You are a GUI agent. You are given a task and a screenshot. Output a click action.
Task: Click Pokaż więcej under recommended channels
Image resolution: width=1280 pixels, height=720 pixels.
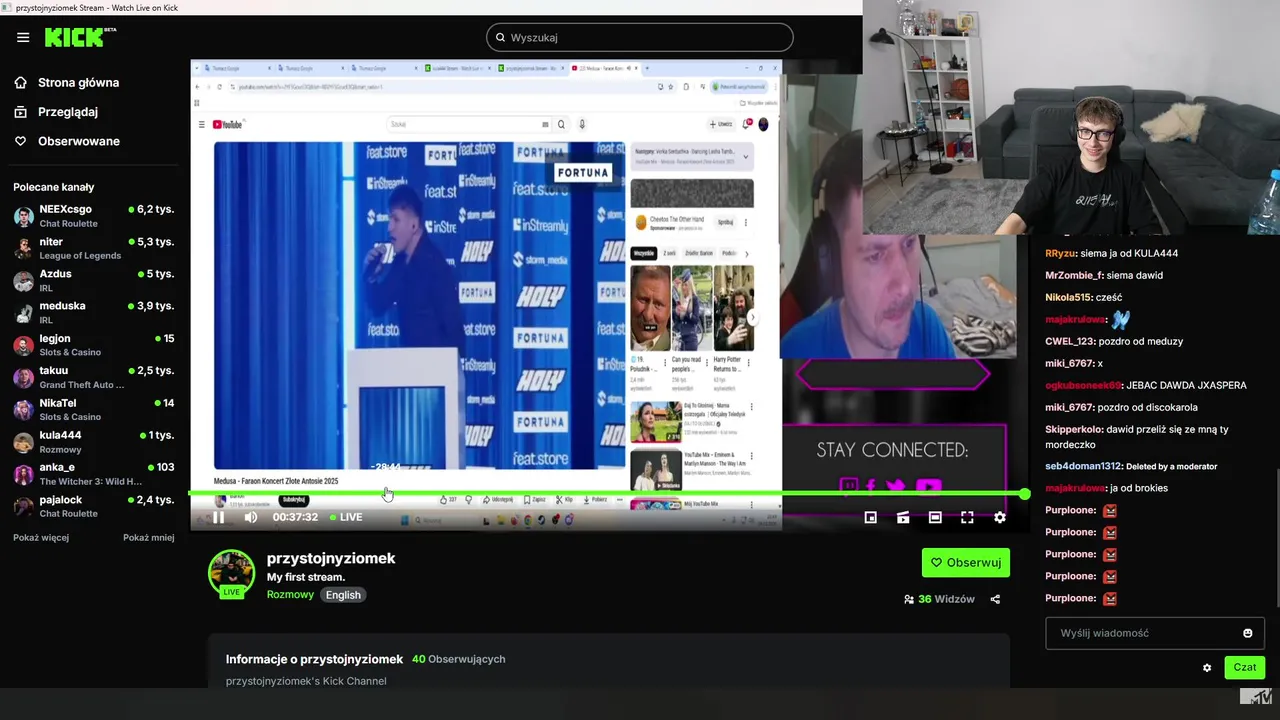coord(41,538)
